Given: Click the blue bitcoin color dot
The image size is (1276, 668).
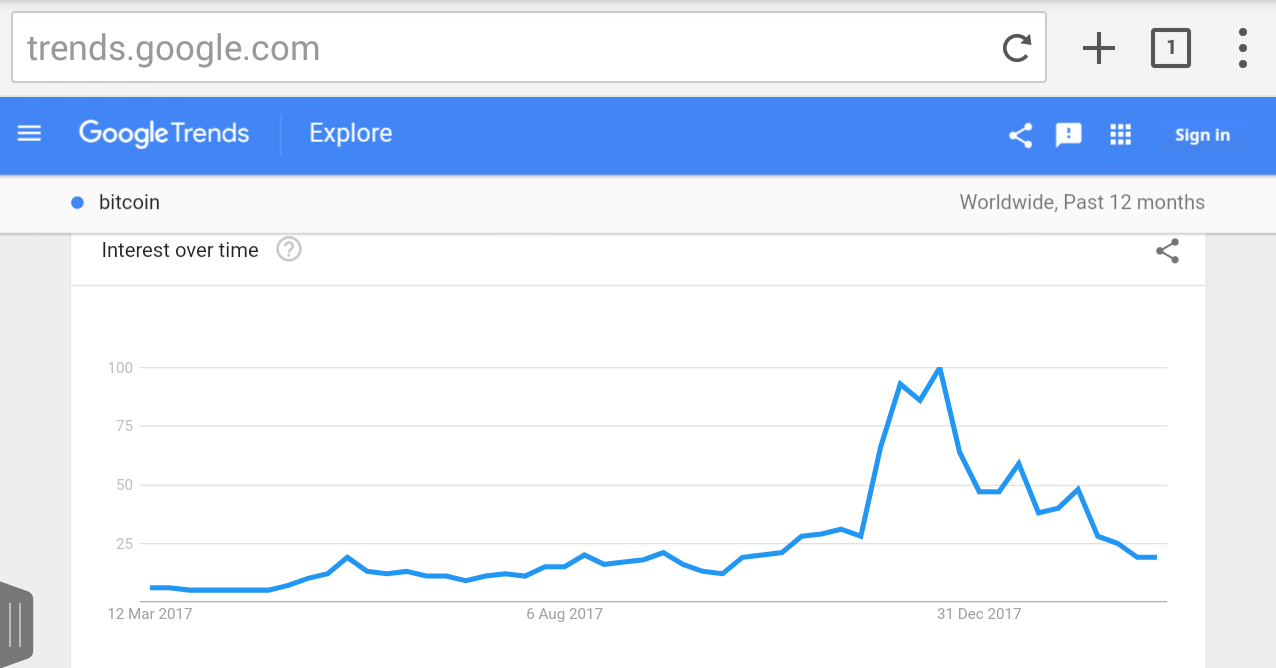Looking at the screenshot, I should click(77, 203).
